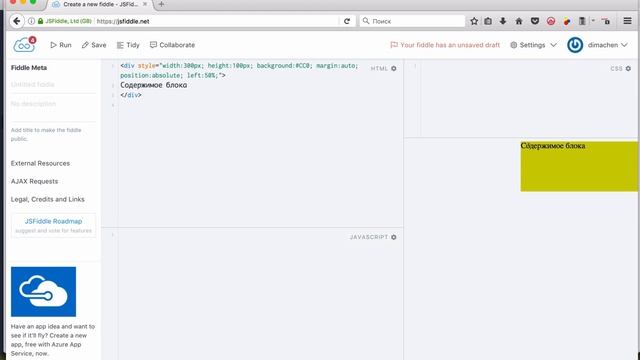The width and height of the screenshot is (640, 360).
Task: Click the yellow result block
Action: 579,166
